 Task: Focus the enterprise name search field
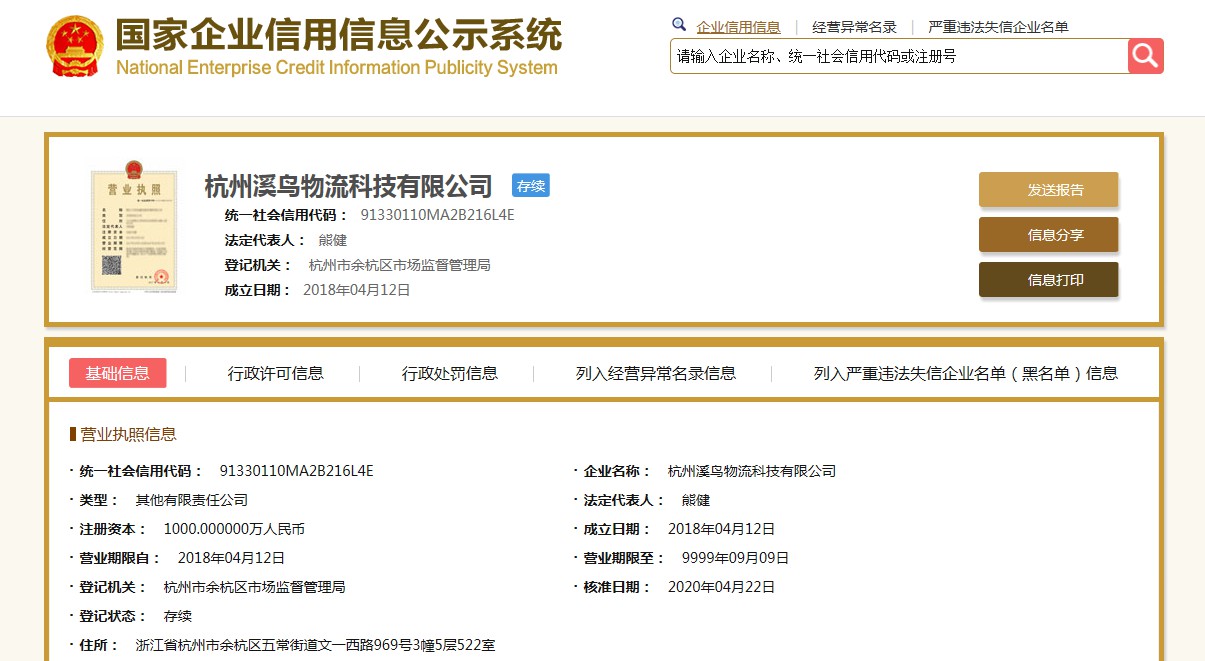pos(899,56)
